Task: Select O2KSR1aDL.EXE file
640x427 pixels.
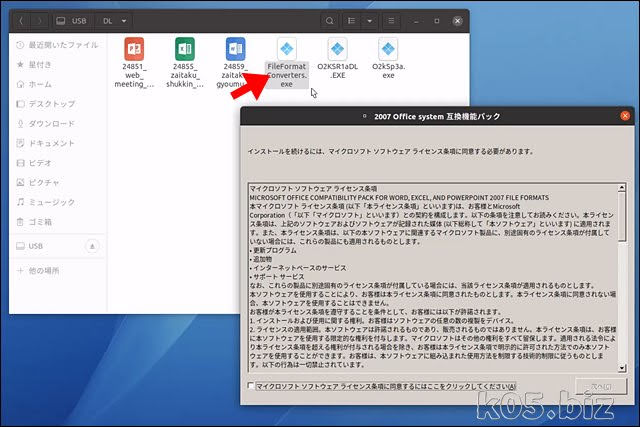Action: coord(338,58)
